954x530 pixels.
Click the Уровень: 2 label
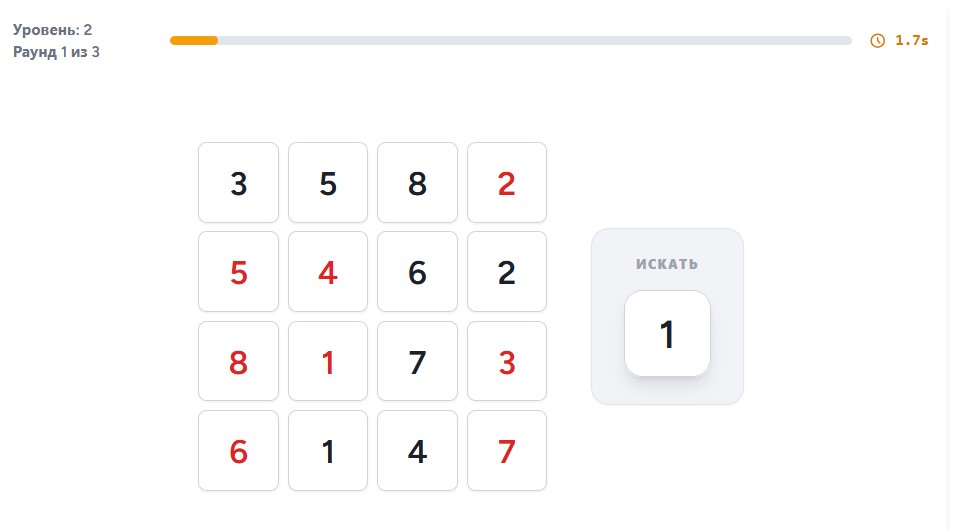pyautogui.click(x=52, y=30)
